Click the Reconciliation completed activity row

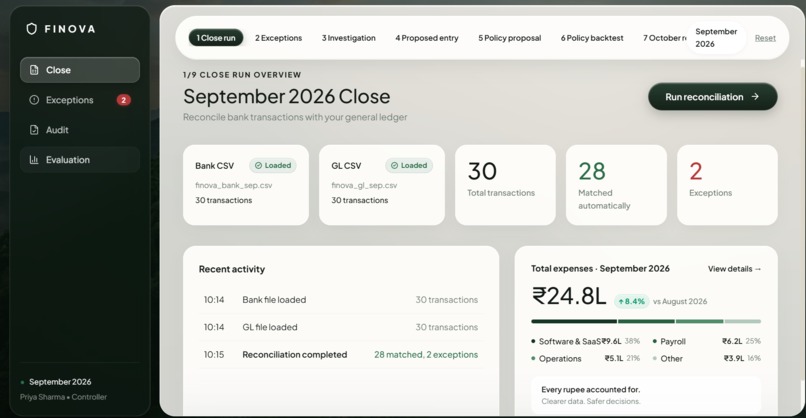341,355
